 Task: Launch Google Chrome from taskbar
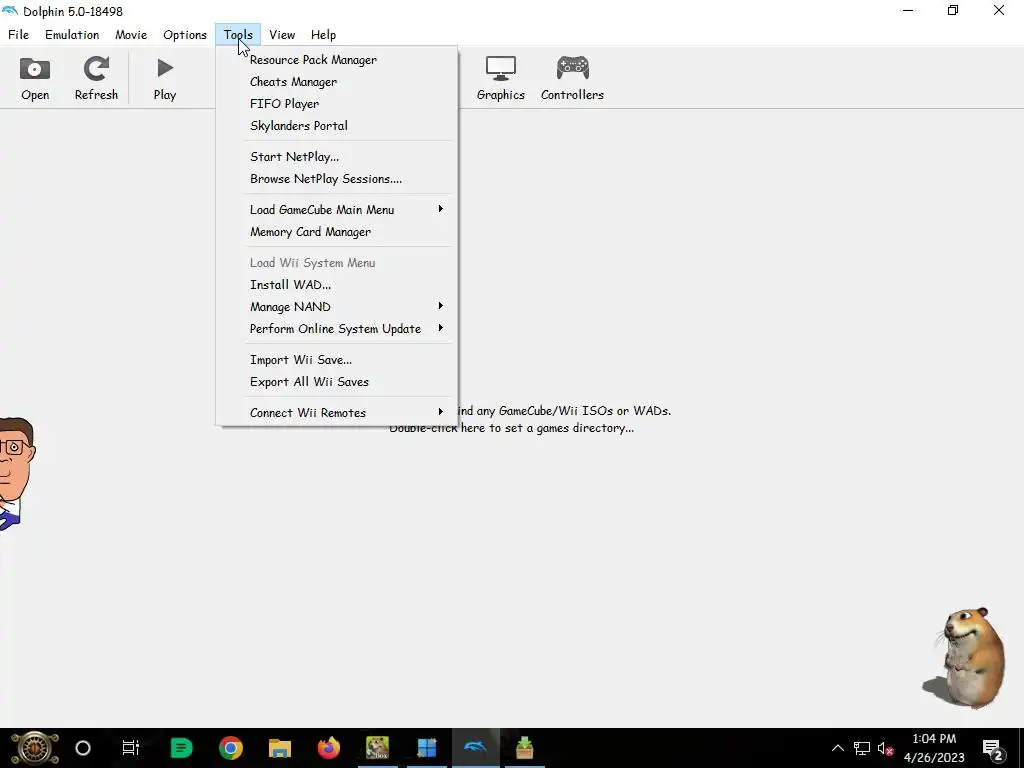pyautogui.click(x=231, y=748)
